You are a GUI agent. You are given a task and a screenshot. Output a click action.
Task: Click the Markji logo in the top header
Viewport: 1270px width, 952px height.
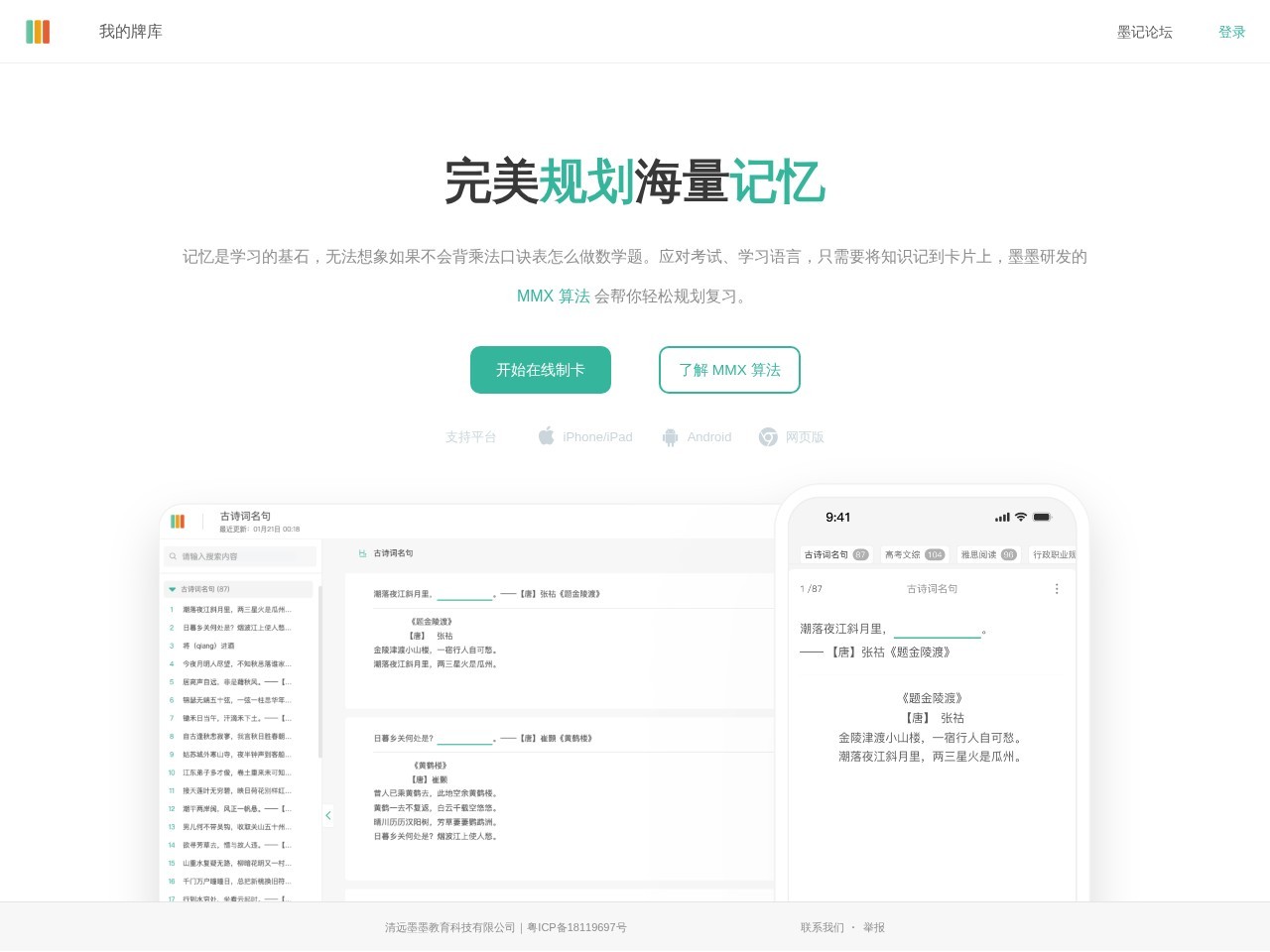[38, 32]
